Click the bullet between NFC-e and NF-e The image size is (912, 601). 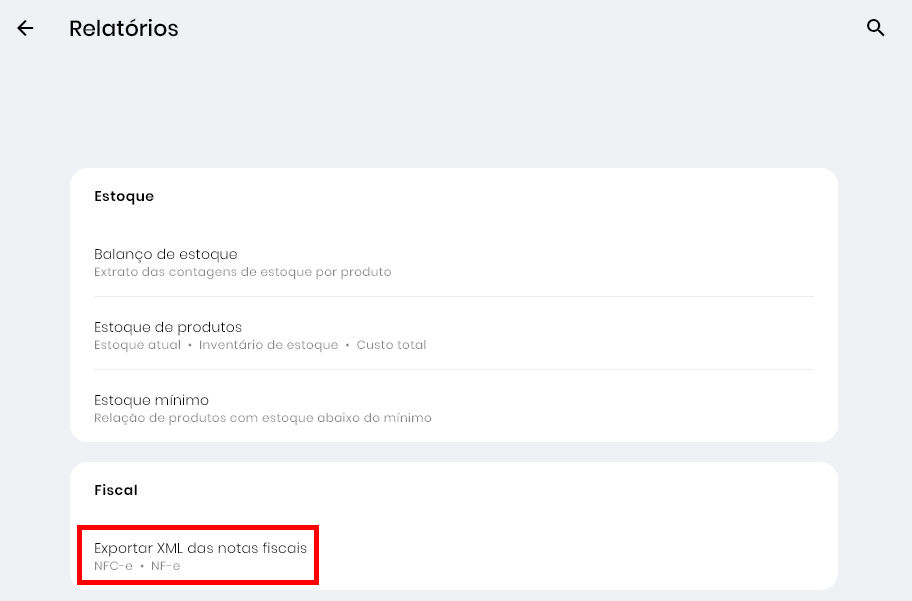142,566
